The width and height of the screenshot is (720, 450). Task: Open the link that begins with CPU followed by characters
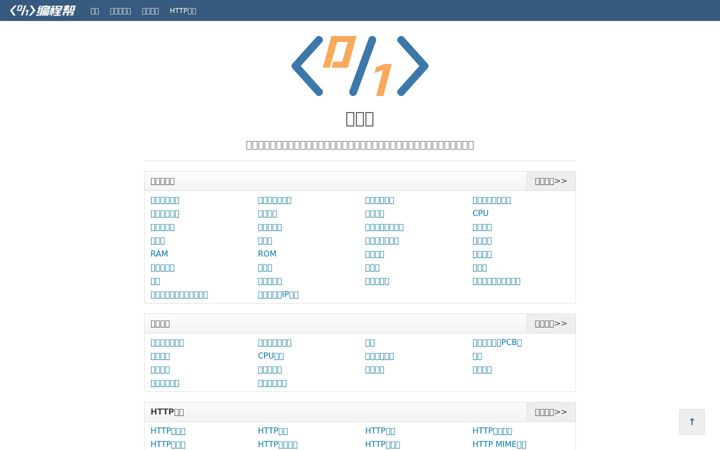[271, 356]
